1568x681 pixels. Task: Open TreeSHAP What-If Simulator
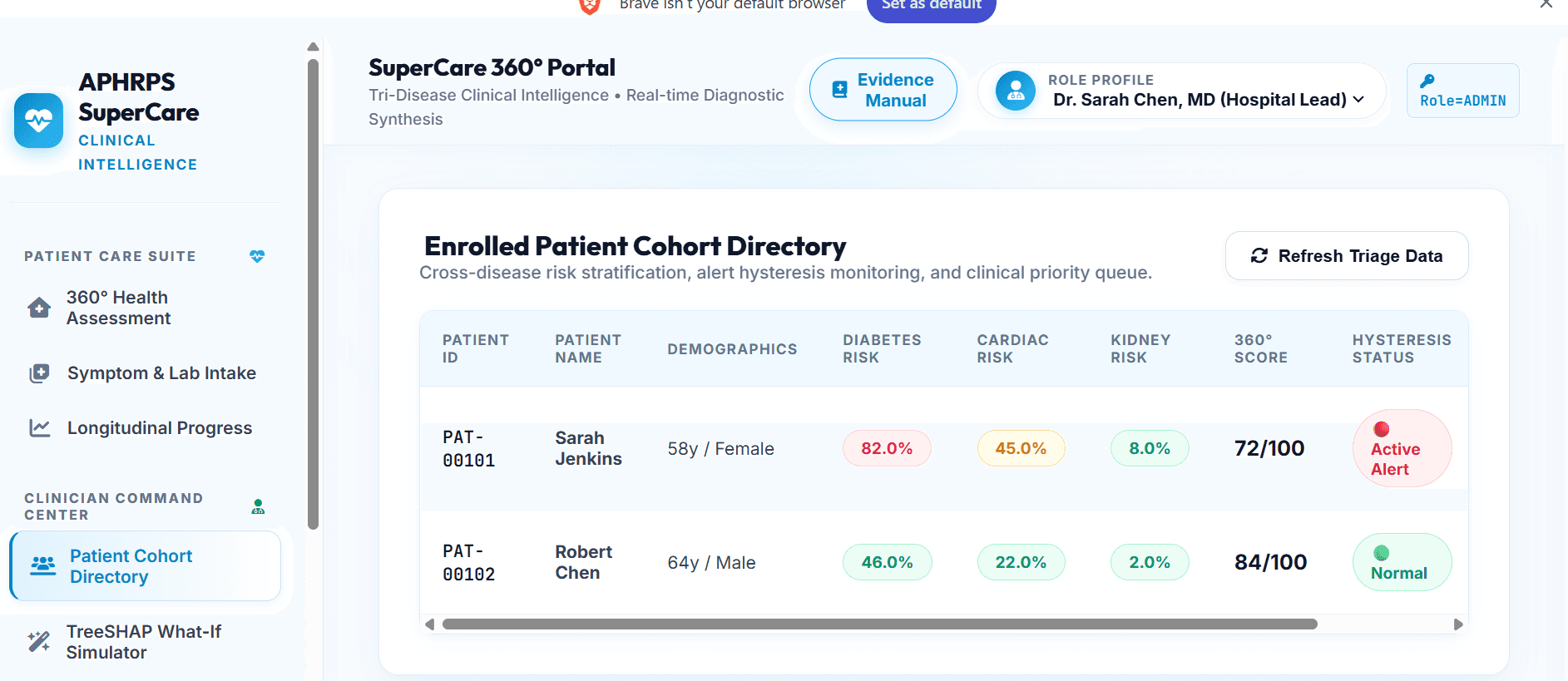144,642
